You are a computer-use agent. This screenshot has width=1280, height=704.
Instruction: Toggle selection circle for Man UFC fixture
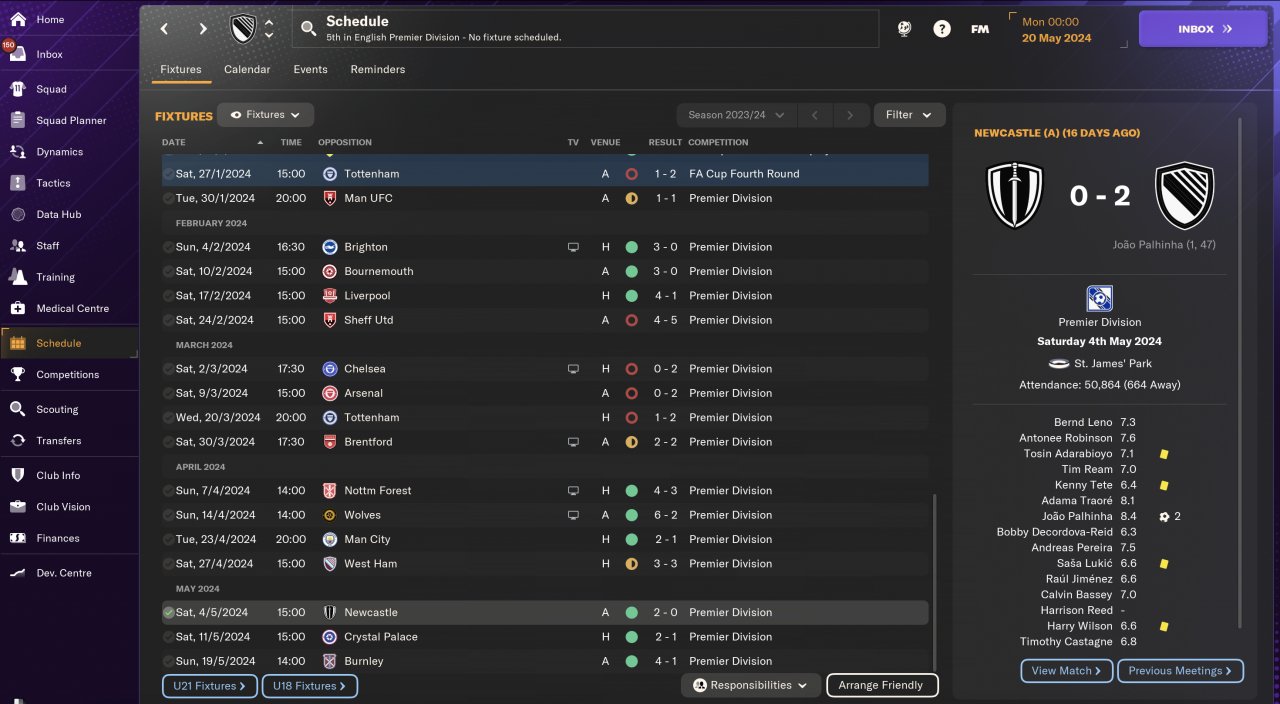click(168, 198)
